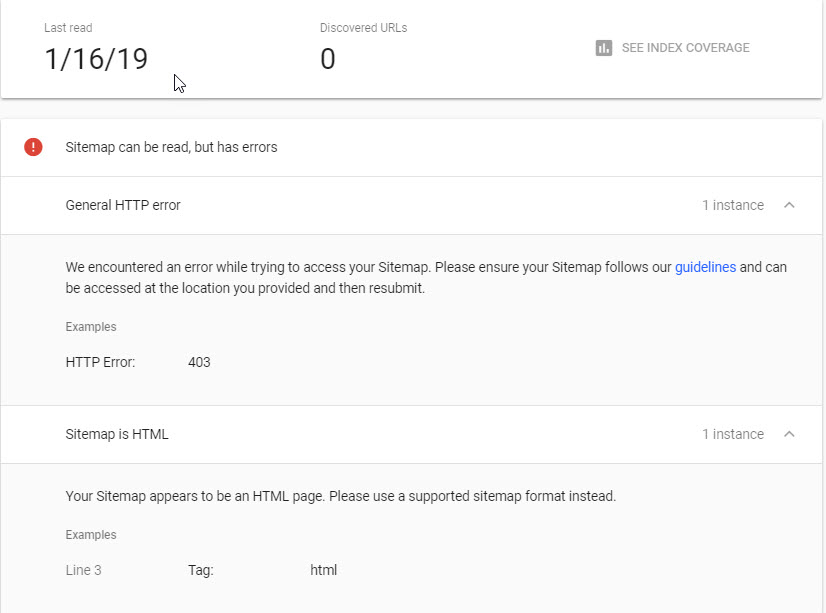
Task: Collapse the Sitemap is HTML section chevron
Action: 789,434
